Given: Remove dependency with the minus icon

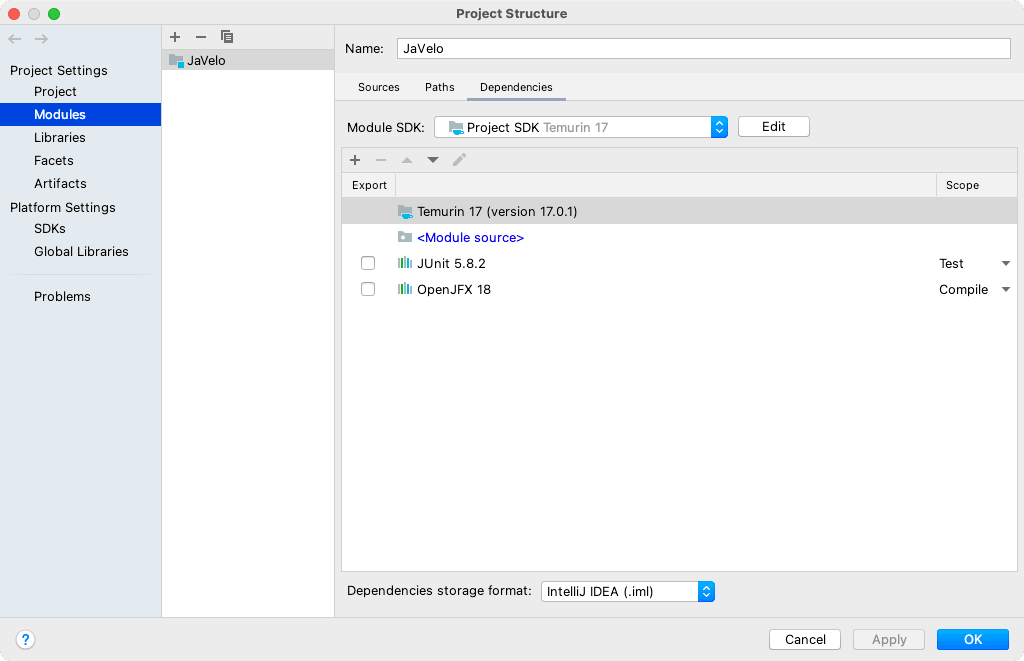Looking at the screenshot, I should click(x=381, y=160).
